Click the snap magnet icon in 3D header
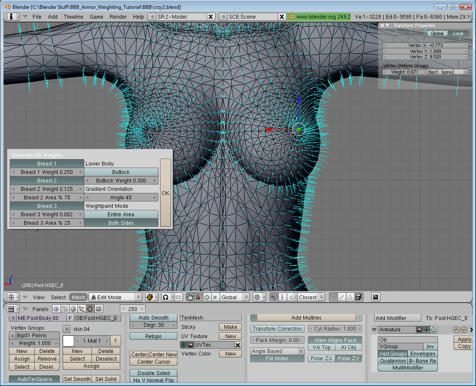 click(x=274, y=297)
